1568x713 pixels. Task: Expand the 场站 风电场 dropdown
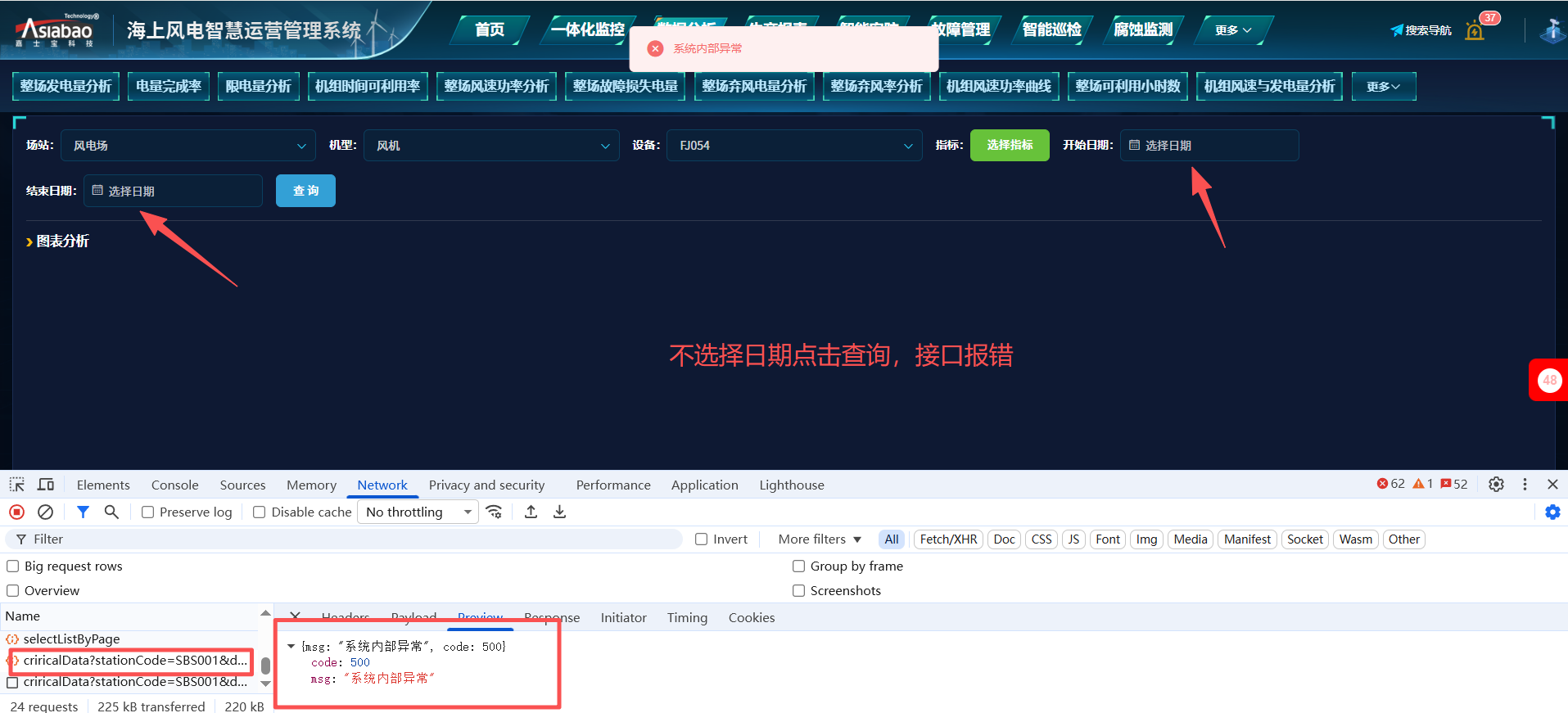188,146
